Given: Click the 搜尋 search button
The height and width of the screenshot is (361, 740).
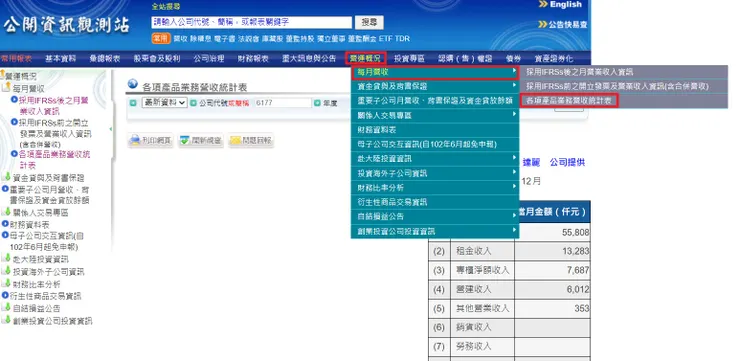Looking at the screenshot, I should pyautogui.click(x=370, y=22).
